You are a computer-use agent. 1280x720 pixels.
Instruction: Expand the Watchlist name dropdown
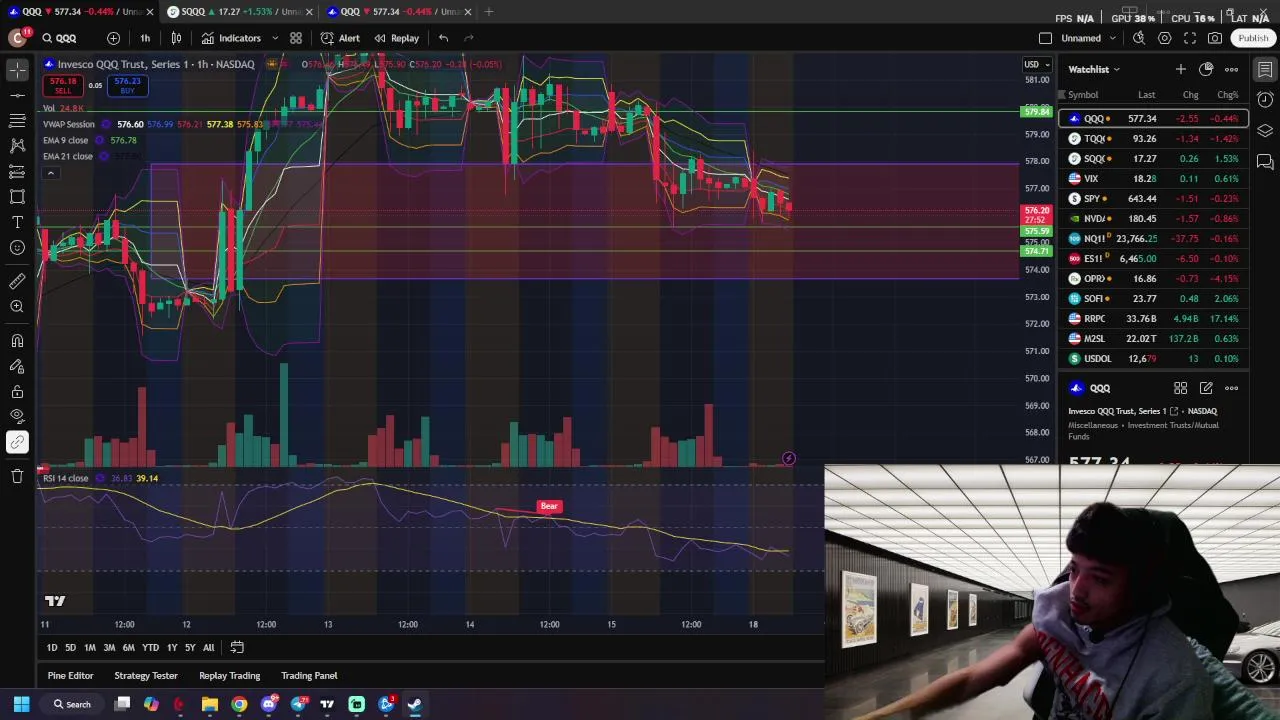coord(1094,69)
